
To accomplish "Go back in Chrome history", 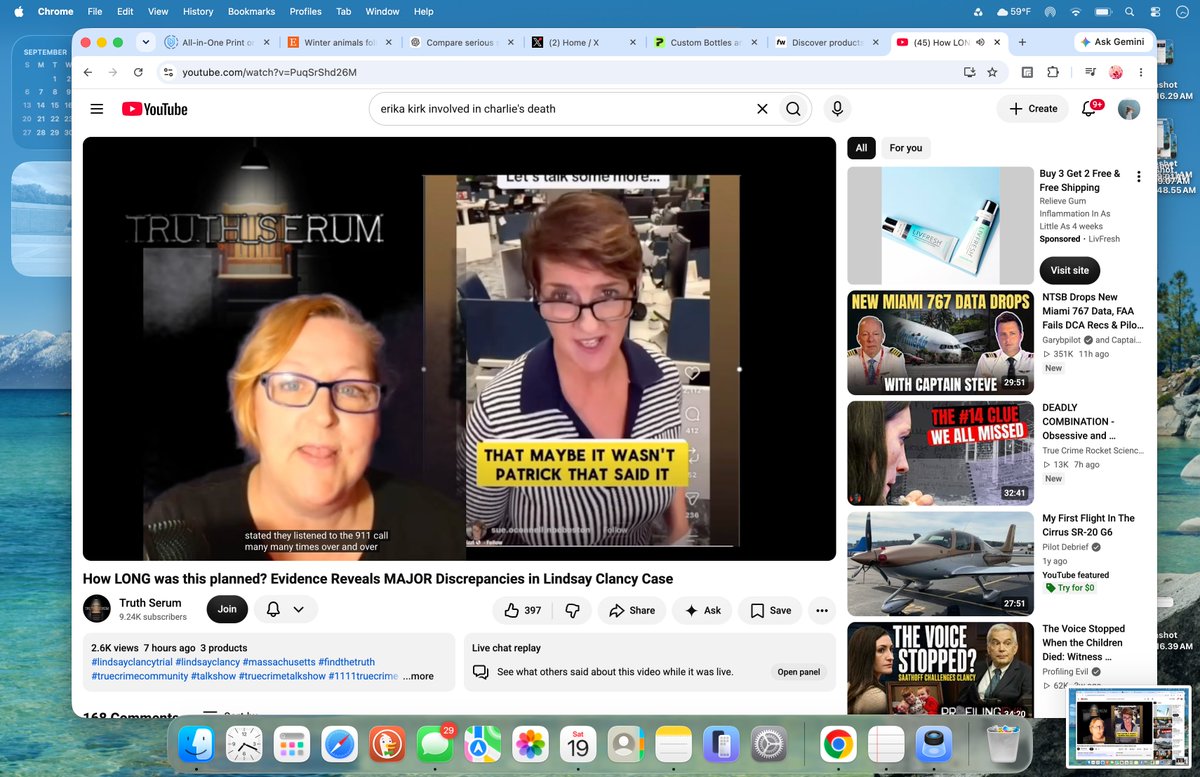I will pyautogui.click(x=88, y=72).
